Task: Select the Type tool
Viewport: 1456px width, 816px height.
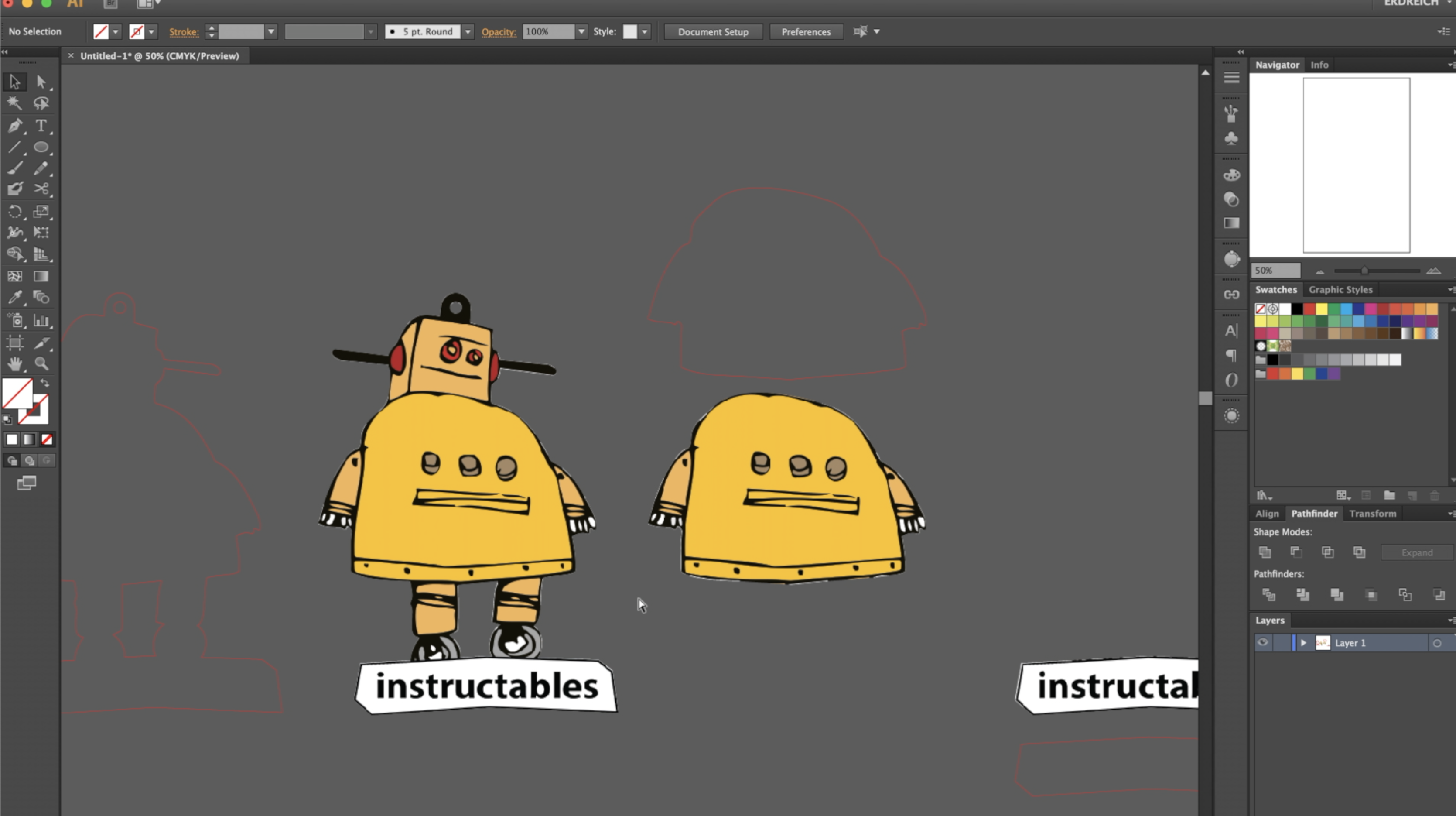Action: click(41, 125)
